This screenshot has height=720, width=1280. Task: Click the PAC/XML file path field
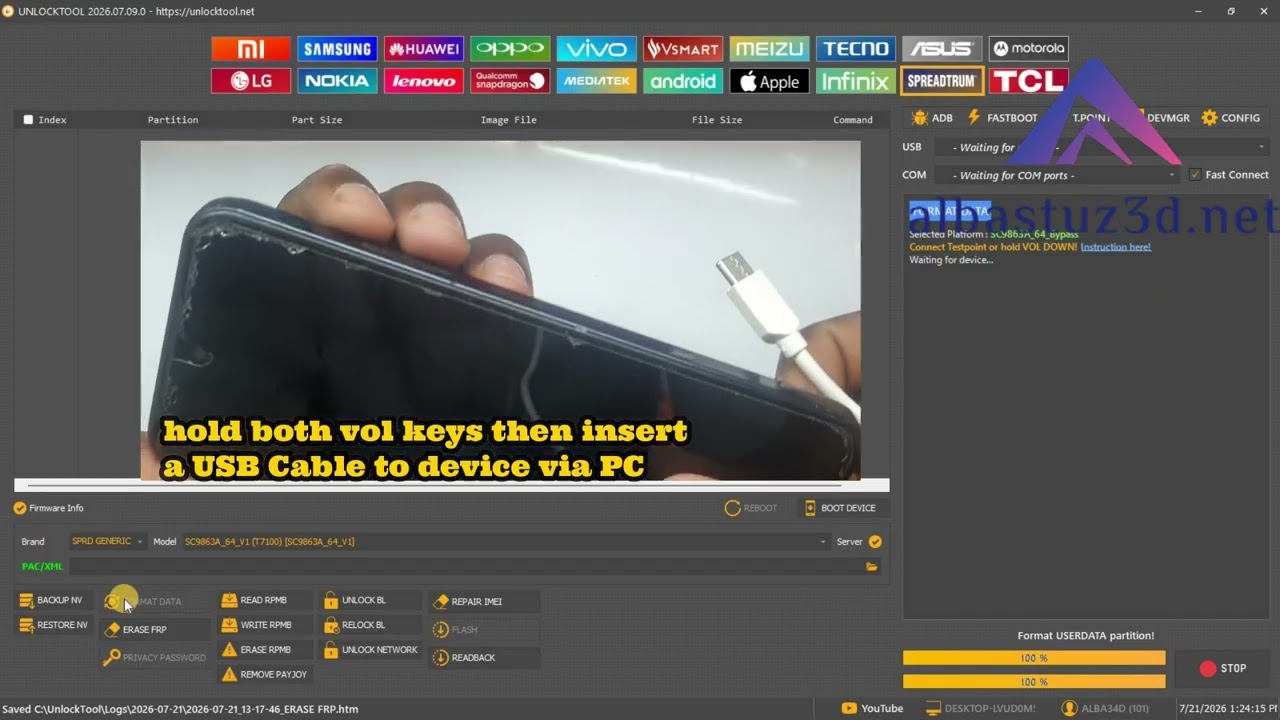coord(464,567)
